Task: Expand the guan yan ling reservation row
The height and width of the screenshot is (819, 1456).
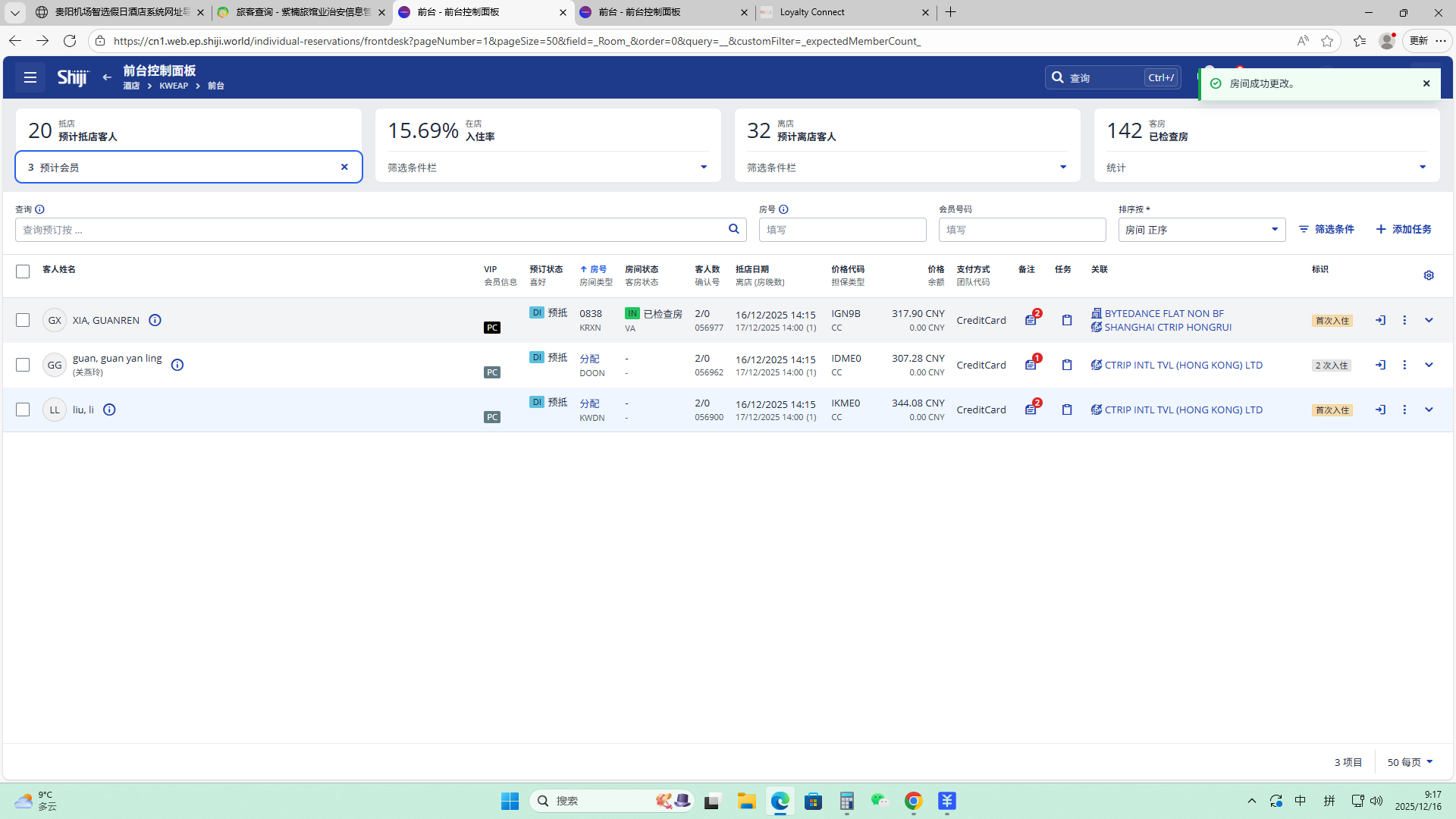Action: tap(1429, 365)
